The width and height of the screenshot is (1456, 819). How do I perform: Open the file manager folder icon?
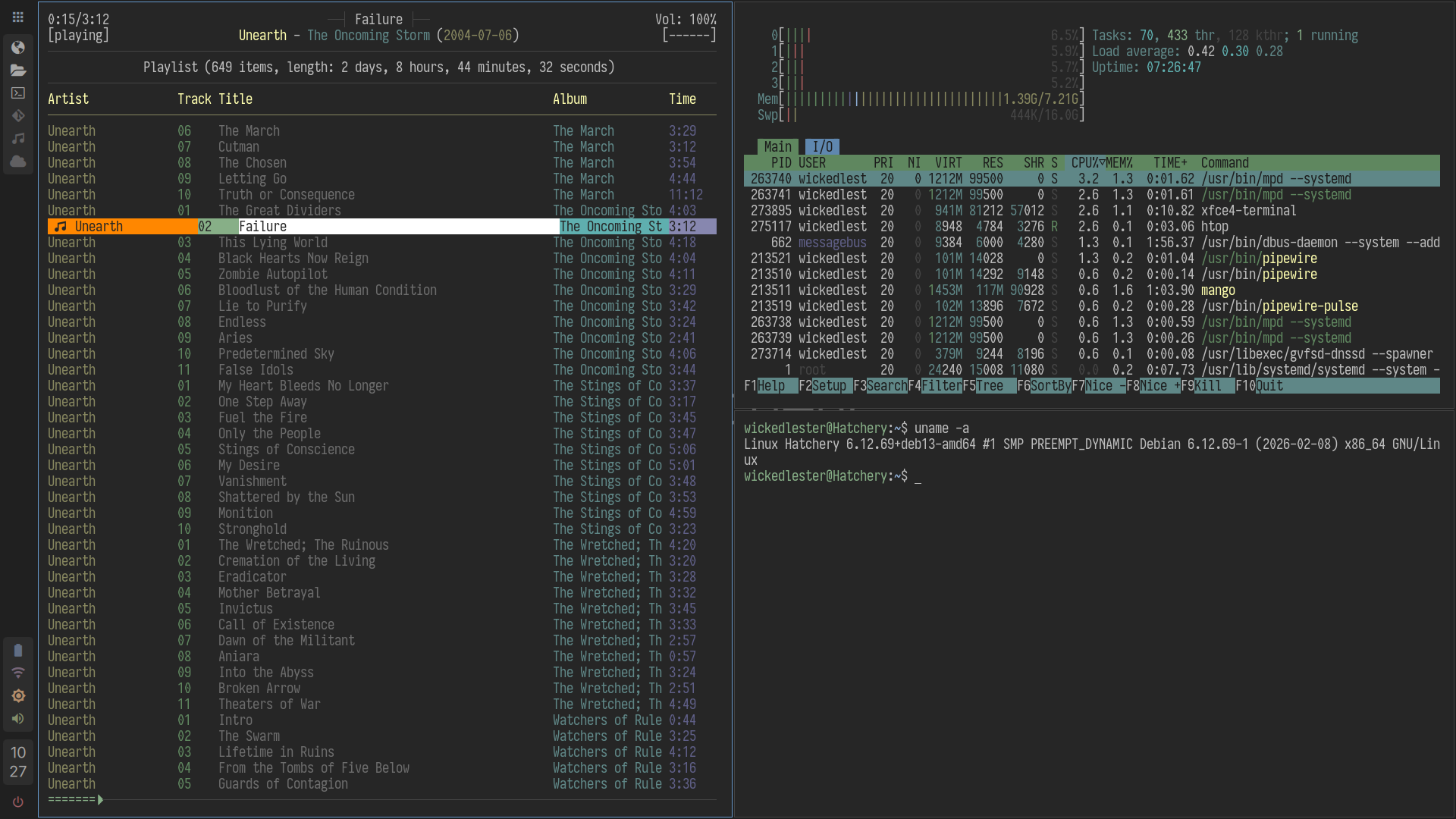[18, 71]
